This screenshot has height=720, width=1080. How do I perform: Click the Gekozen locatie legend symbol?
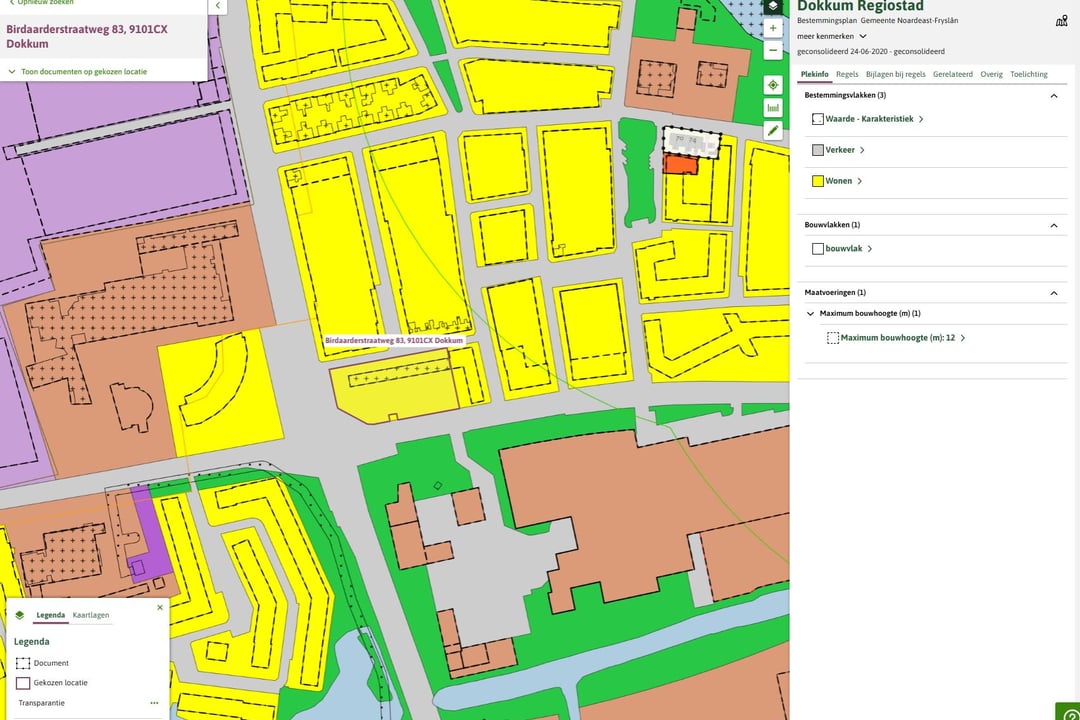(23, 683)
